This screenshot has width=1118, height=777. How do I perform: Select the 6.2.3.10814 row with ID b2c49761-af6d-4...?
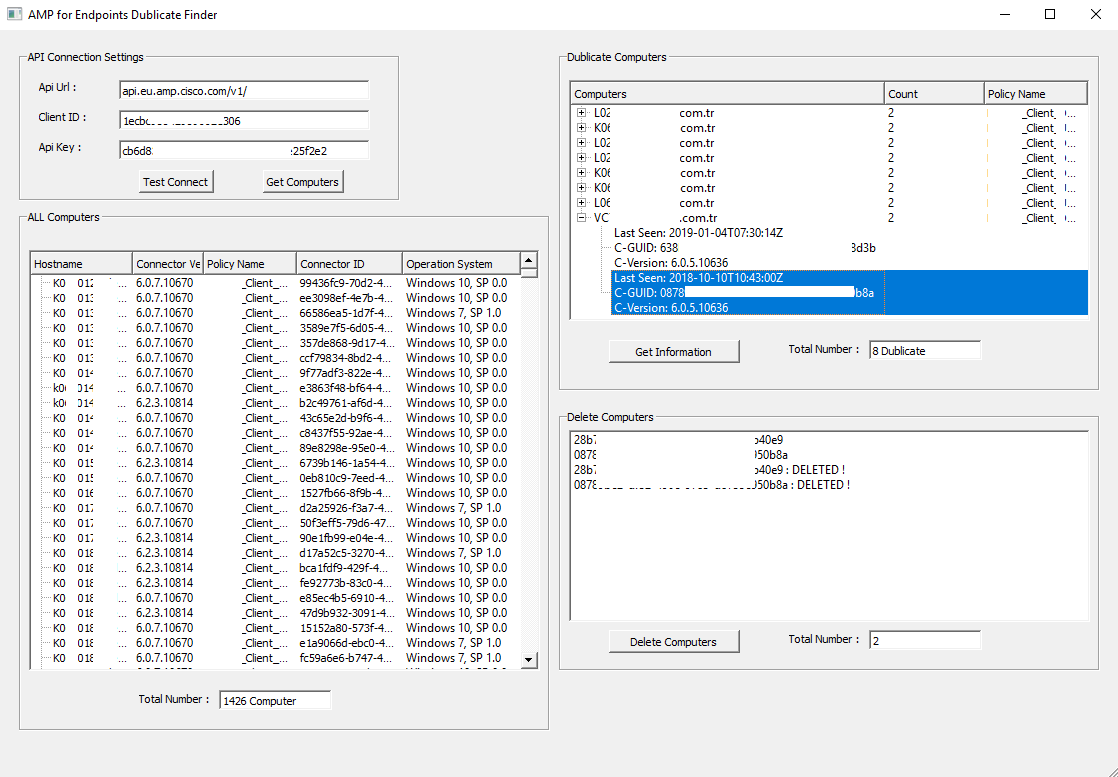(x=275, y=403)
